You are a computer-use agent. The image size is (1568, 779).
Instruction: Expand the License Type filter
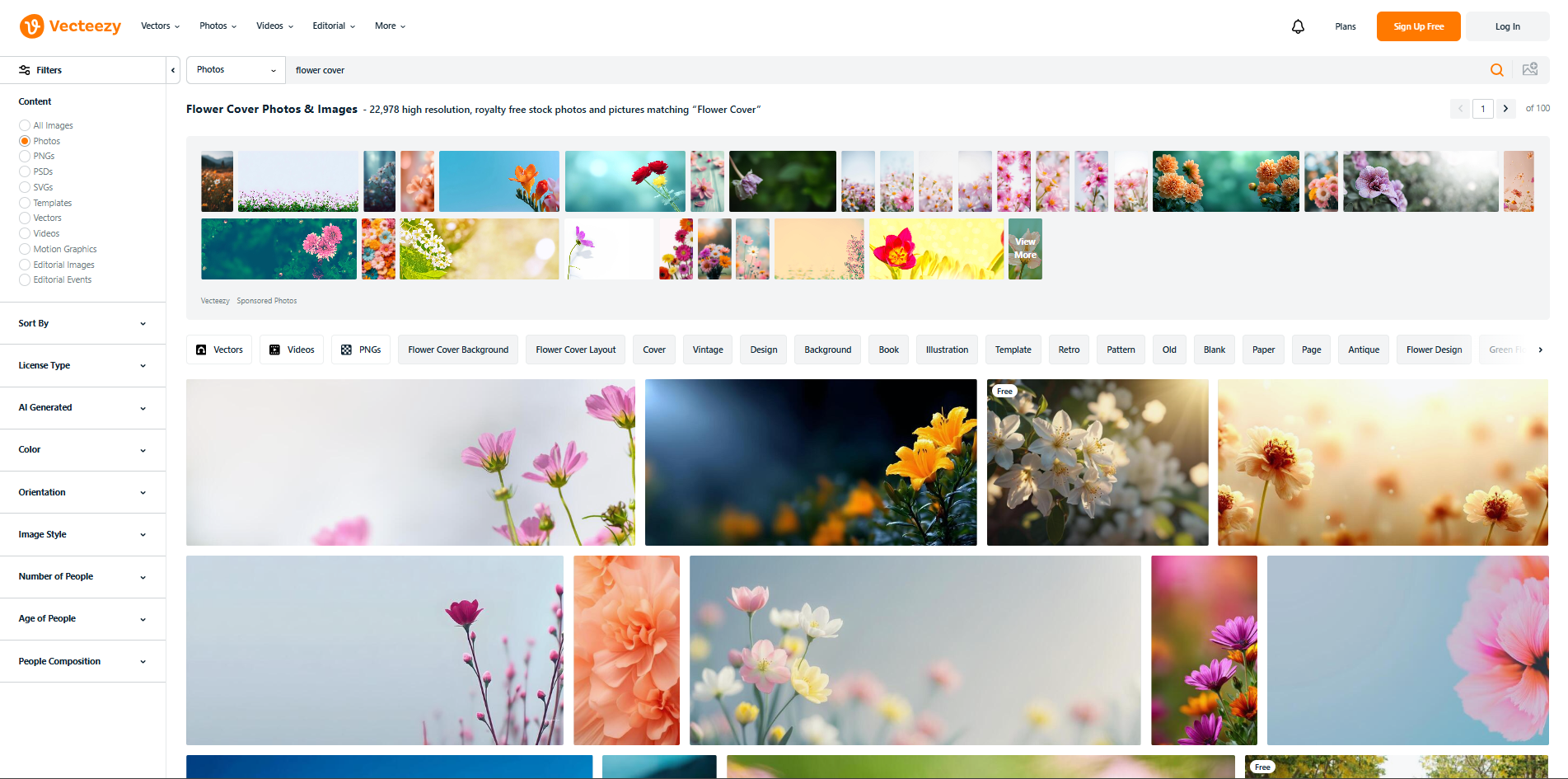pos(82,365)
